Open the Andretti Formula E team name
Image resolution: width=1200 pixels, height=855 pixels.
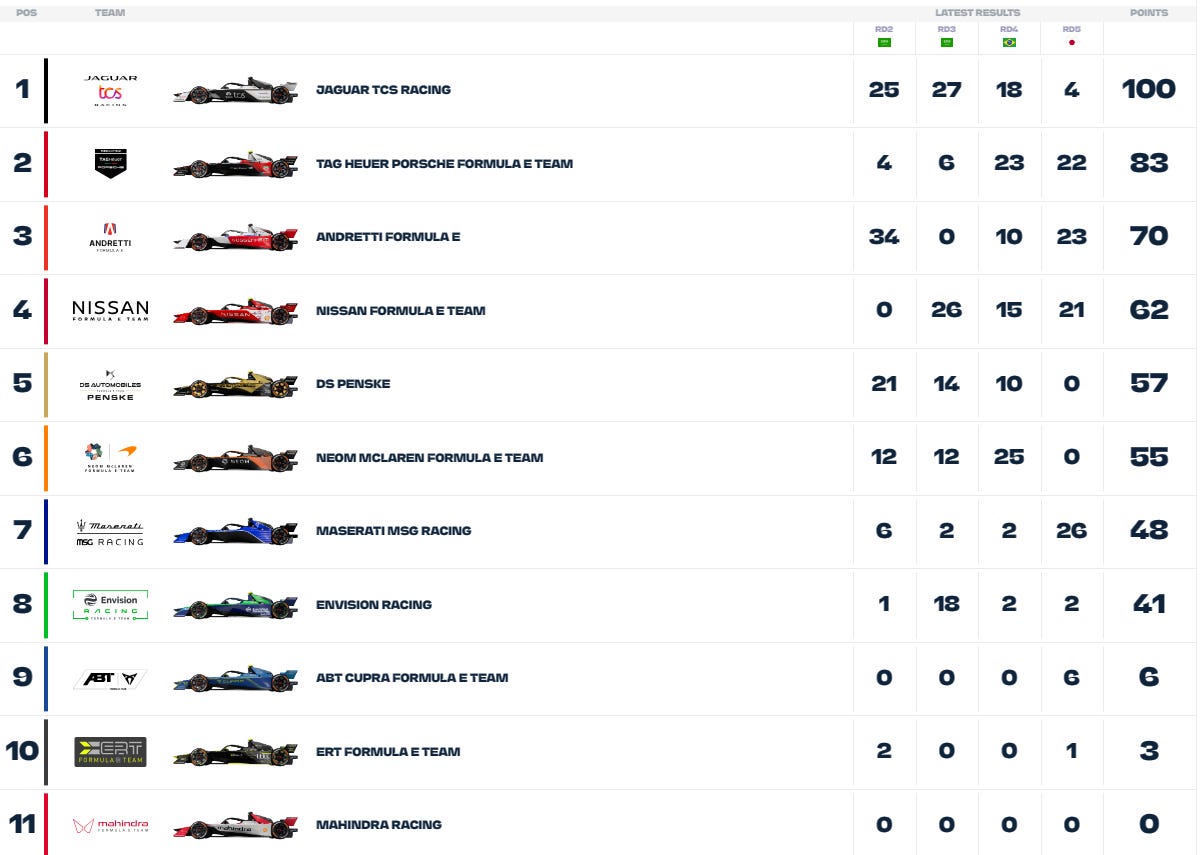click(388, 237)
